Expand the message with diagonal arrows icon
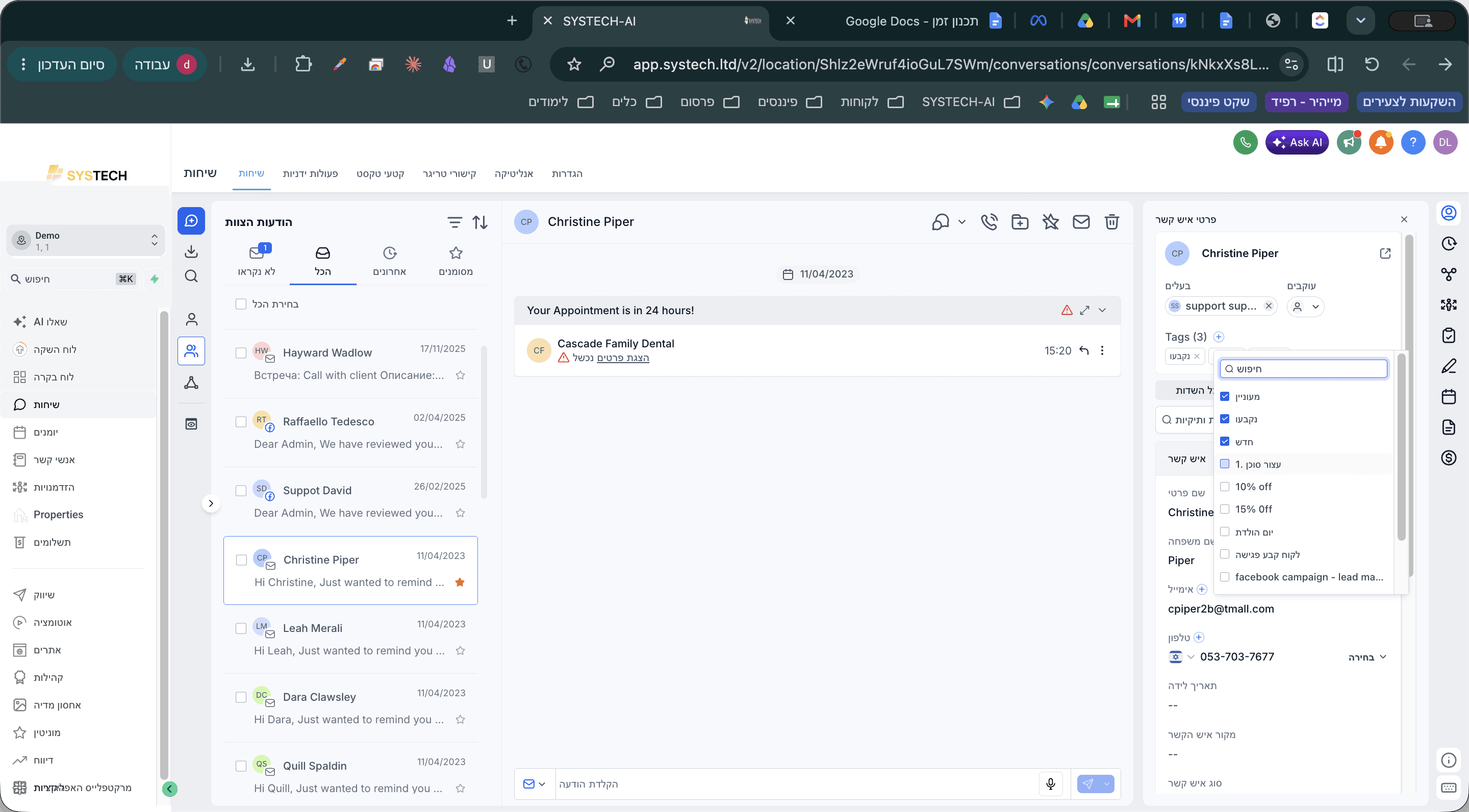The width and height of the screenshot is (1469, 812). click(x=1084, y=310)
